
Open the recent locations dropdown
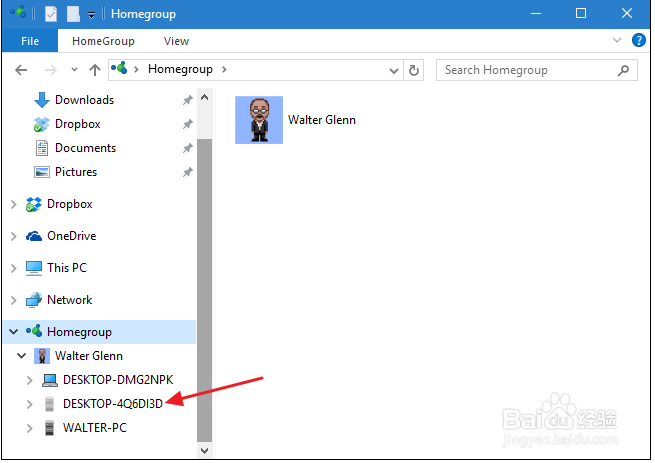pos(74,70)
